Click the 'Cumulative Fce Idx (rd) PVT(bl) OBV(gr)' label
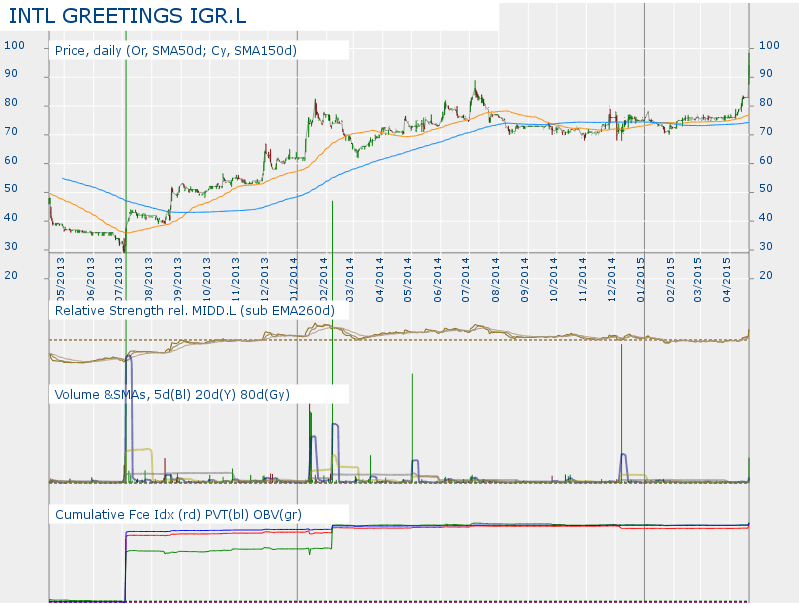This screenshot has width=799, height=604. (x=178, y=514)
